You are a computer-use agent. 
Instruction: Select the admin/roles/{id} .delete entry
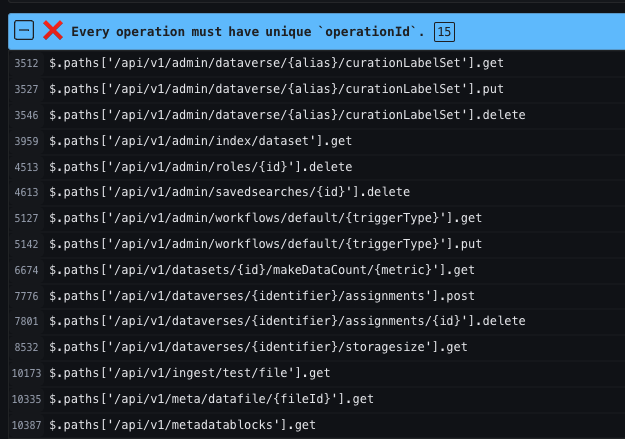[x=200, y=167]
